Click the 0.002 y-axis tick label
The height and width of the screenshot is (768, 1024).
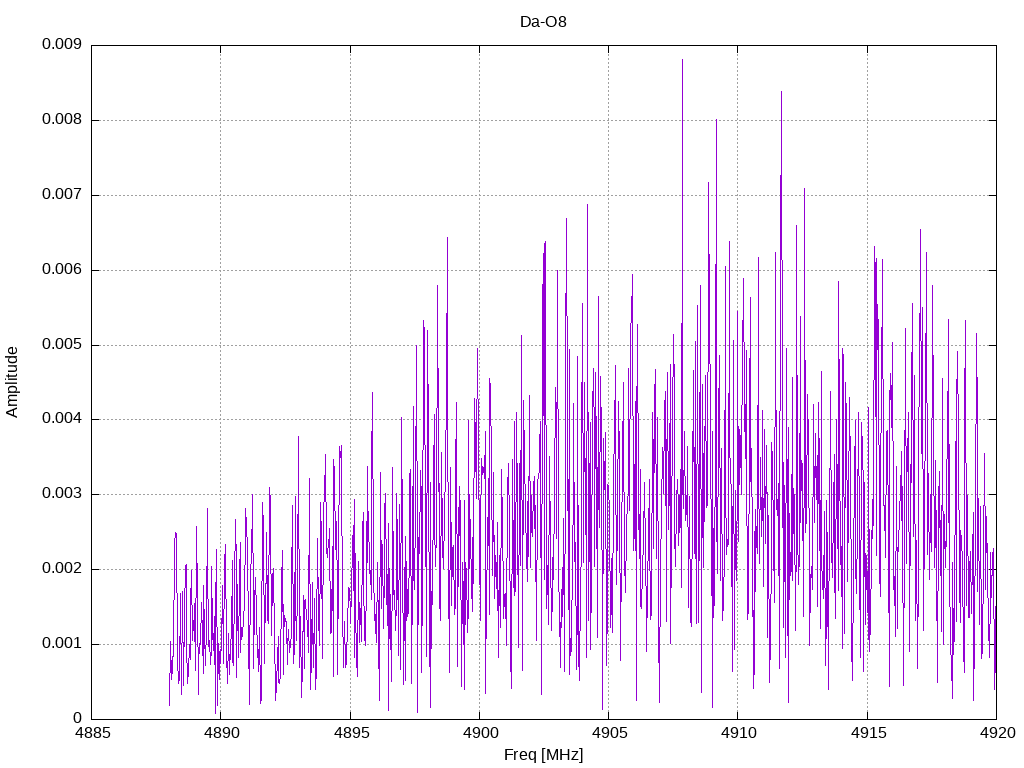62,569
